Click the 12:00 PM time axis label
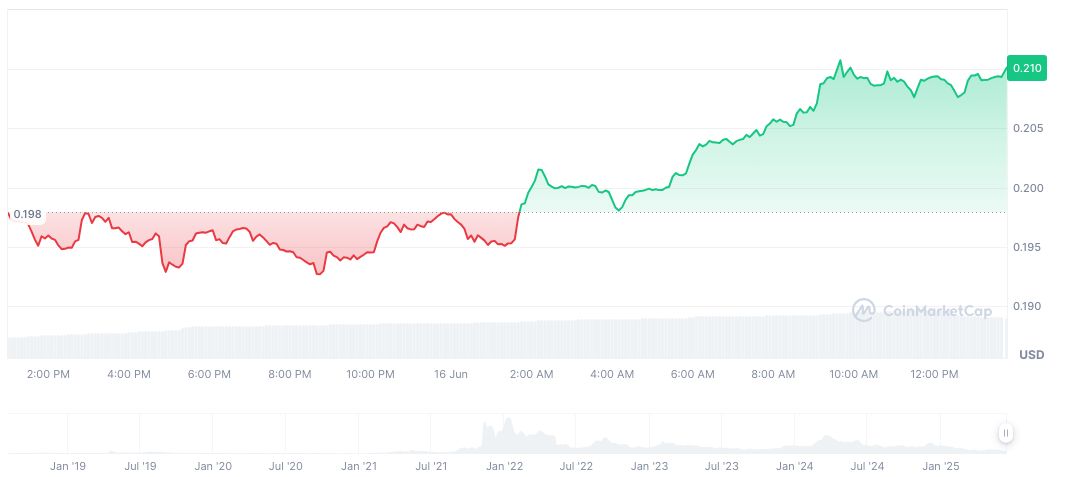1072x477 pixels. (934, 374)
